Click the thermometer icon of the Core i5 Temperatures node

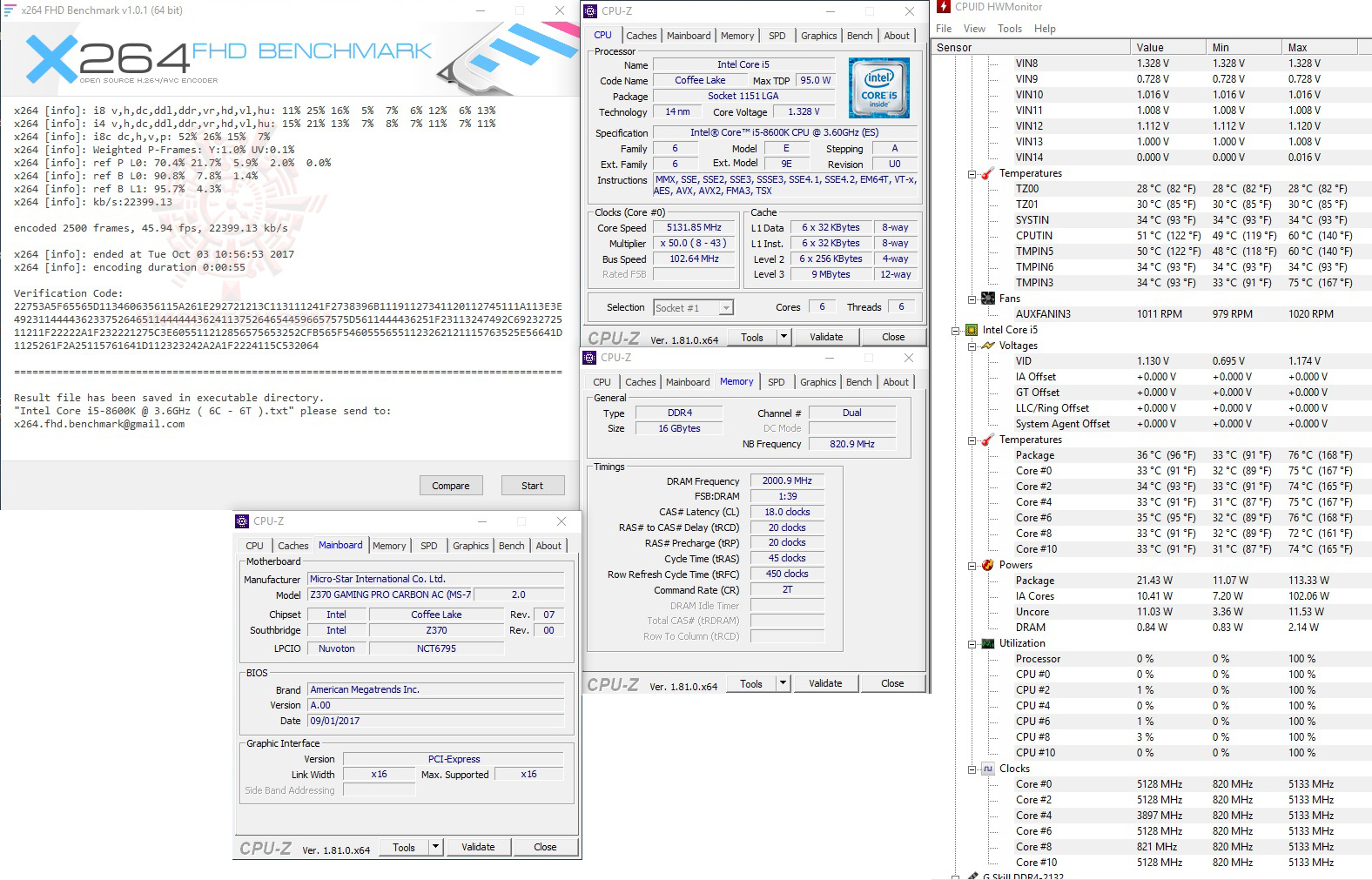coord(987,440)
